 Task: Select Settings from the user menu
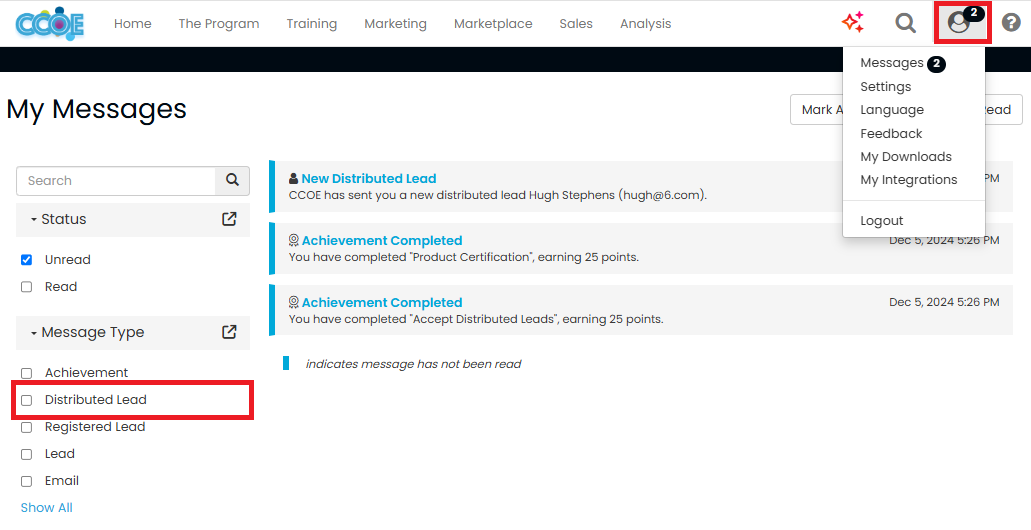coord(885,87)
